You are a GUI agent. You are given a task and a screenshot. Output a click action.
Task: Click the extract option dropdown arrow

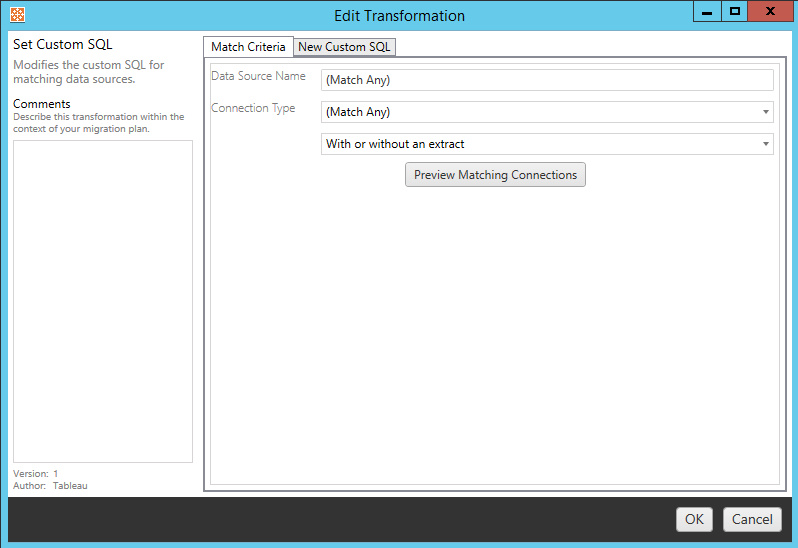pos(766,144)
